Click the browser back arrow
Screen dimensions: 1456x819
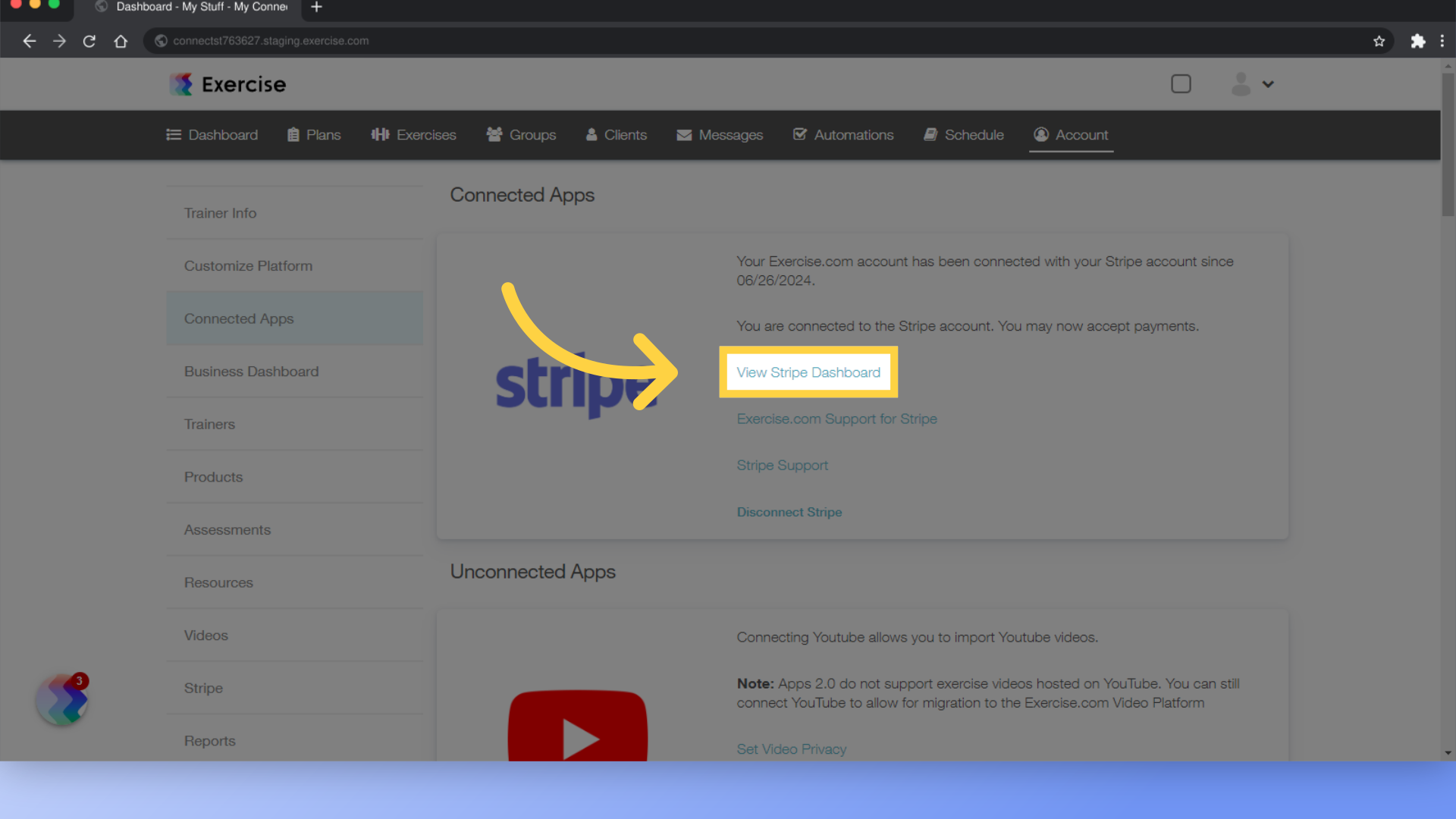(x=29, y=41)
